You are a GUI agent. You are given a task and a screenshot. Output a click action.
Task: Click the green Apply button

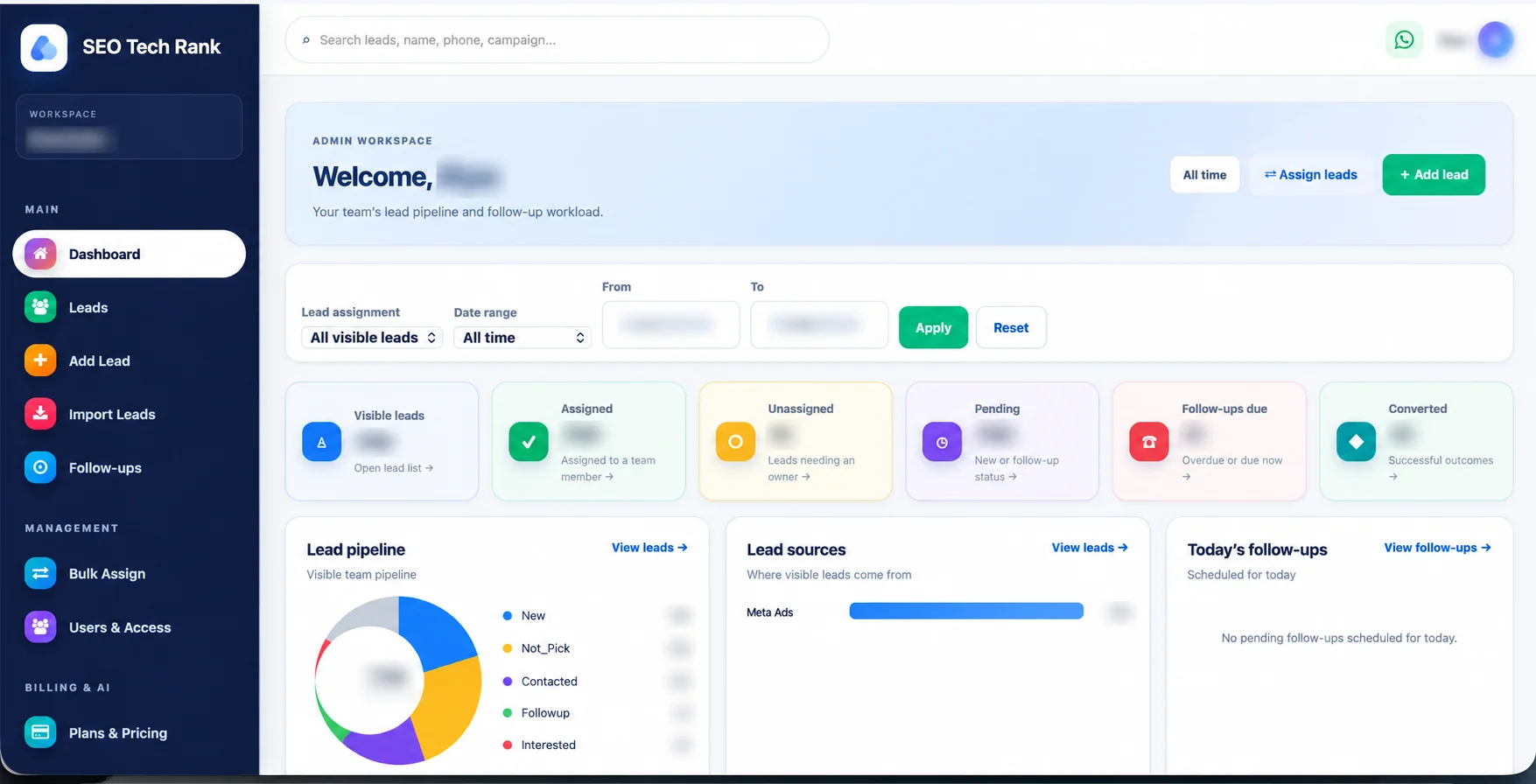pos(933,327)
